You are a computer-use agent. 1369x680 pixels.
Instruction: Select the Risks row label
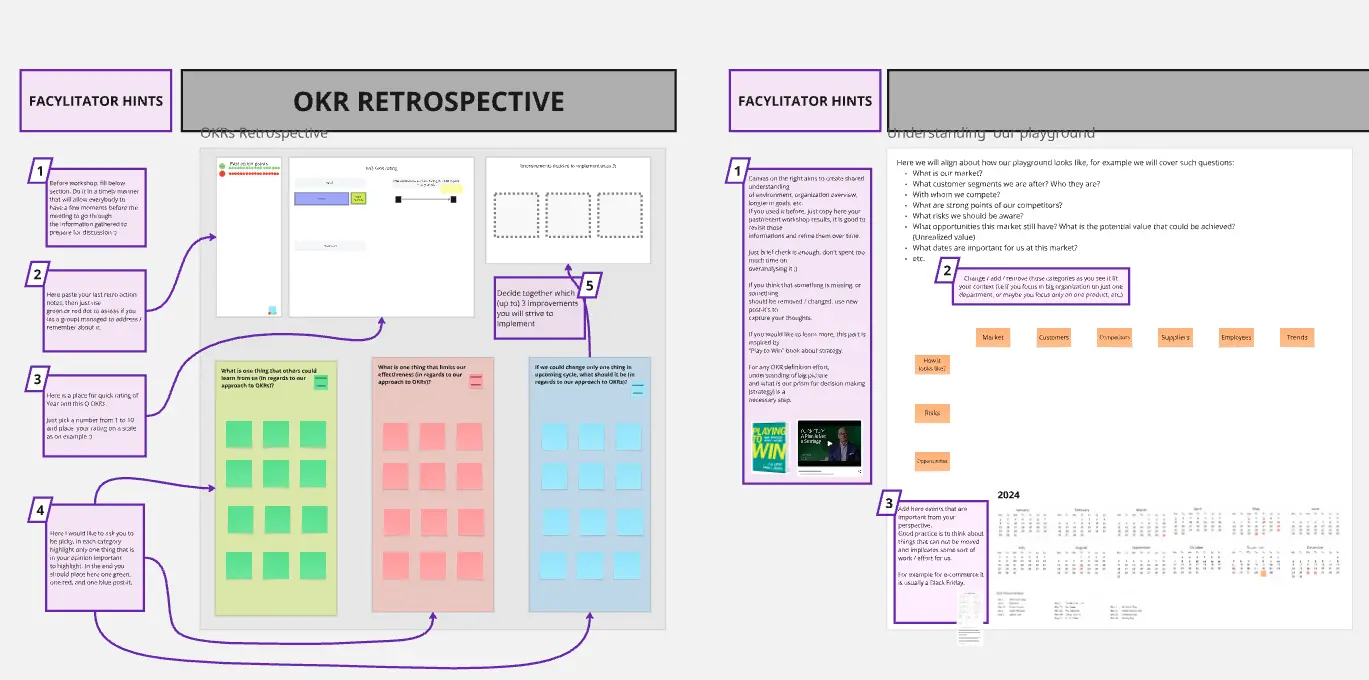(932, 413)
